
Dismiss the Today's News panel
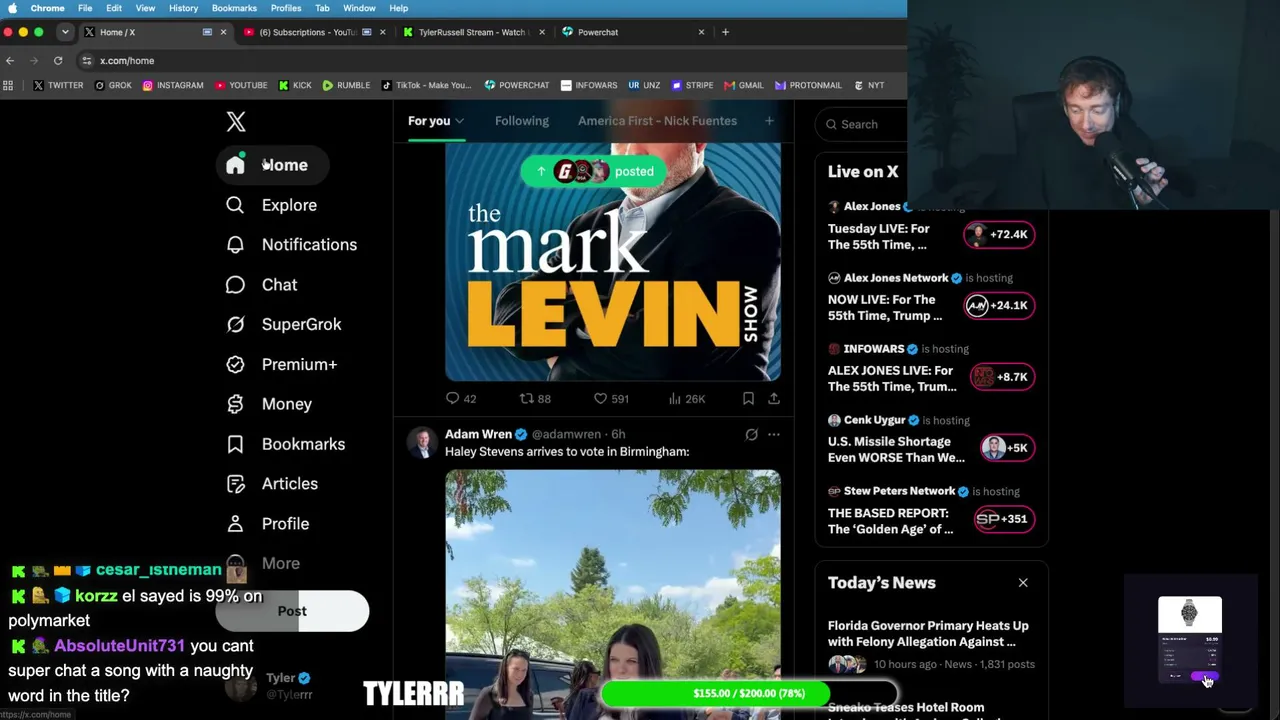pos(1023,583)
